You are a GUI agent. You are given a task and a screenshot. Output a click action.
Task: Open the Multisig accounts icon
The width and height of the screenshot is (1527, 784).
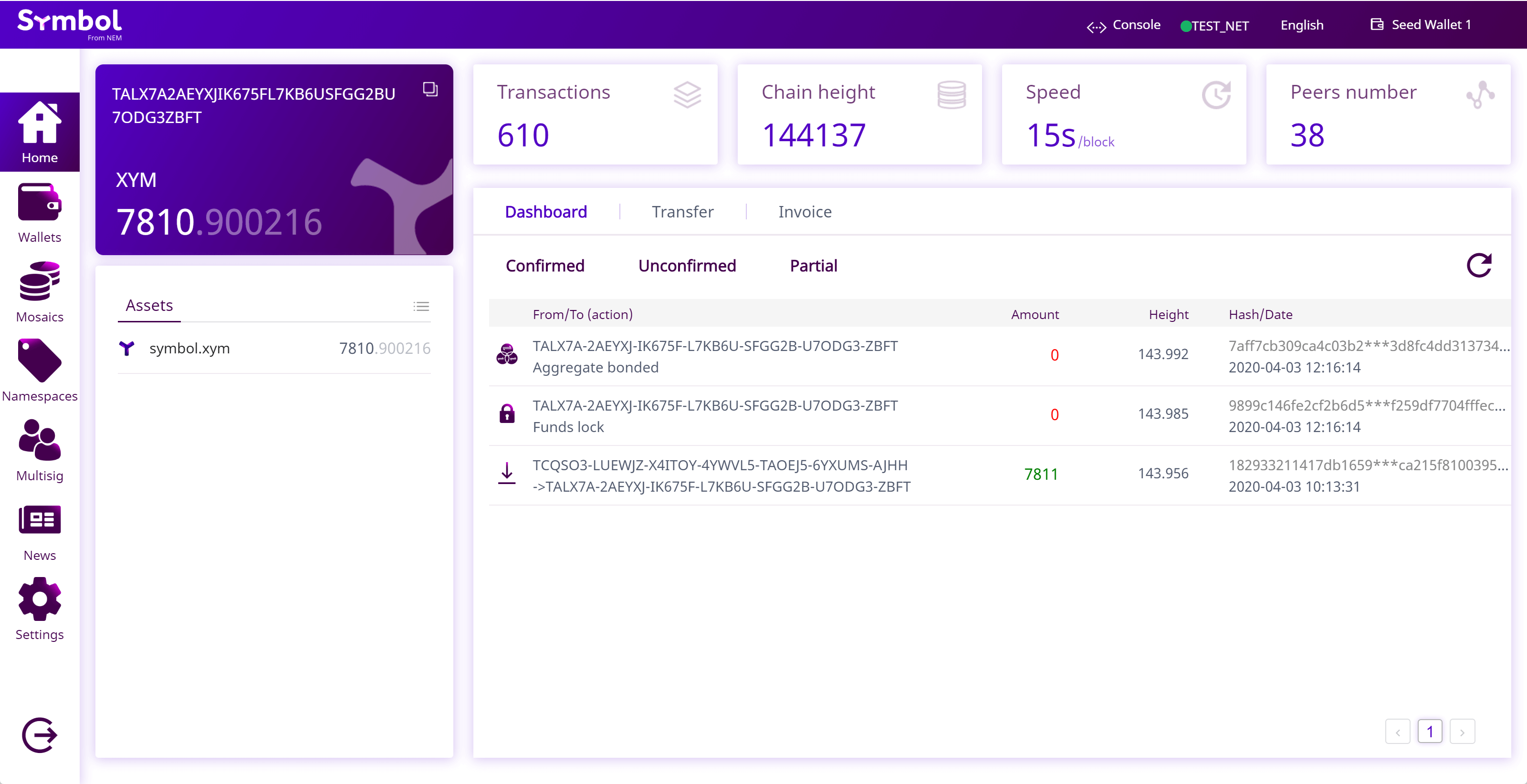pyautogui.click(x=40, y=440)
